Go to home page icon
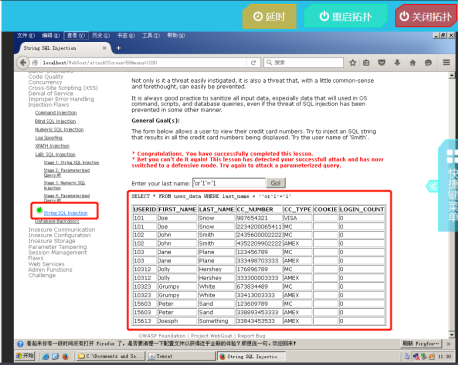The image size is (458, 365). pos(413,63)
